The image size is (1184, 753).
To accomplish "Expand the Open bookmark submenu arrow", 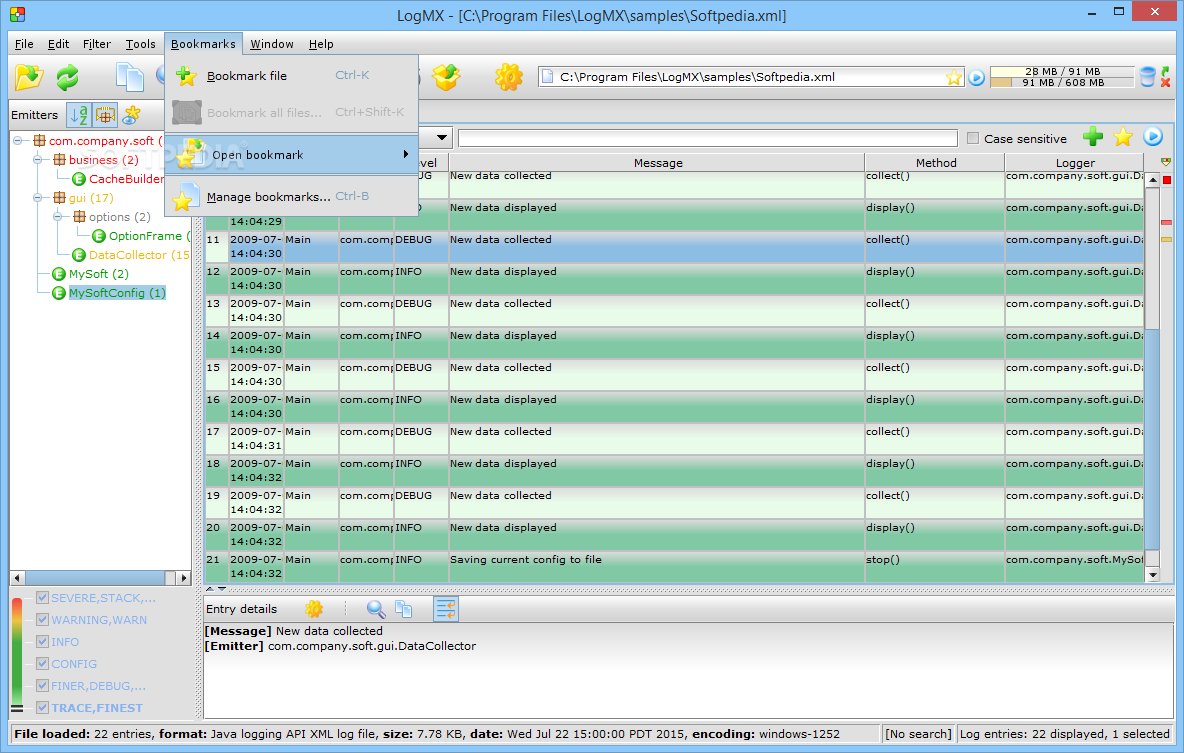I will (x=406, y=154).
